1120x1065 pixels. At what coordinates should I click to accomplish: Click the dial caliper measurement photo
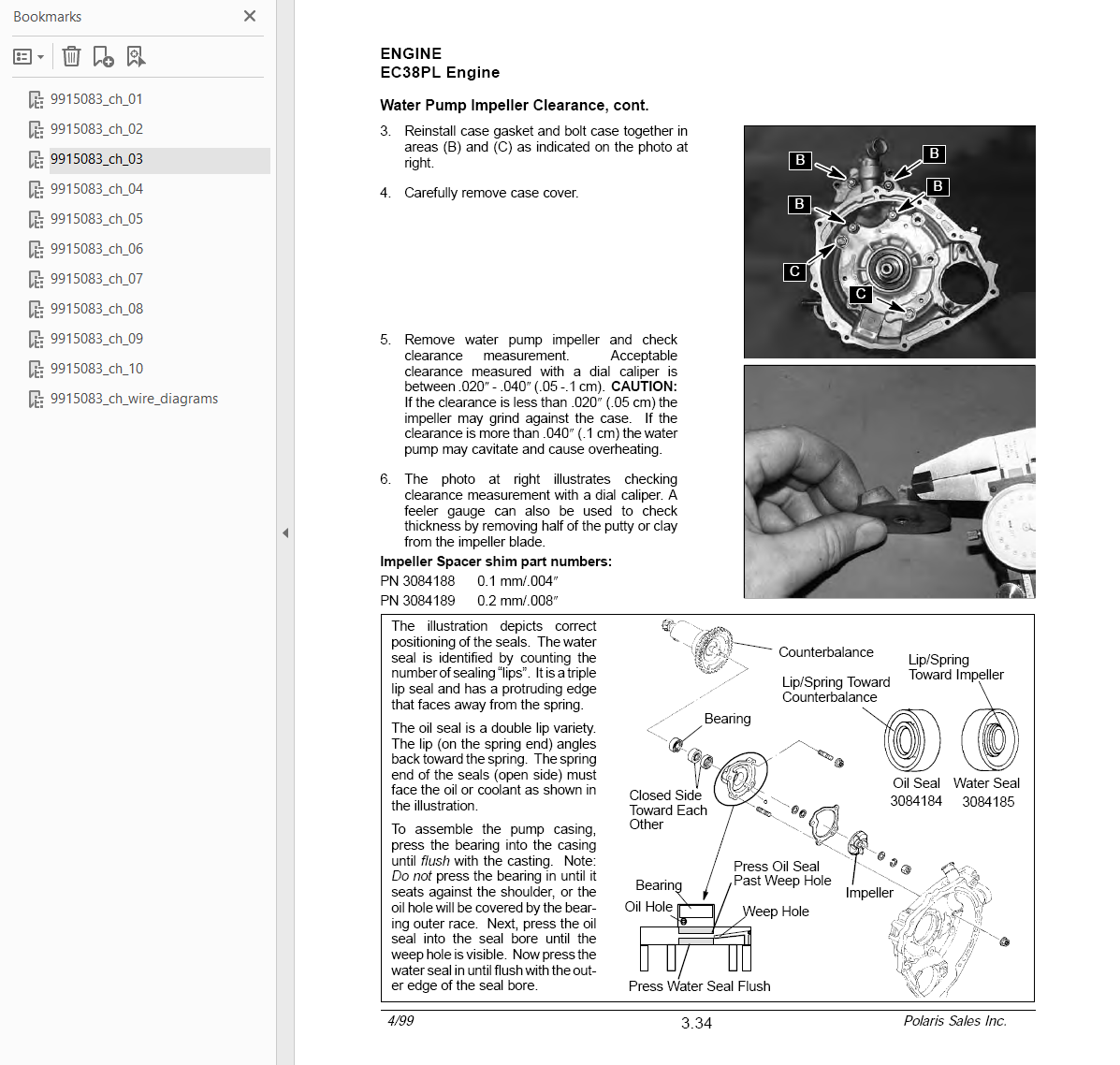889,481
